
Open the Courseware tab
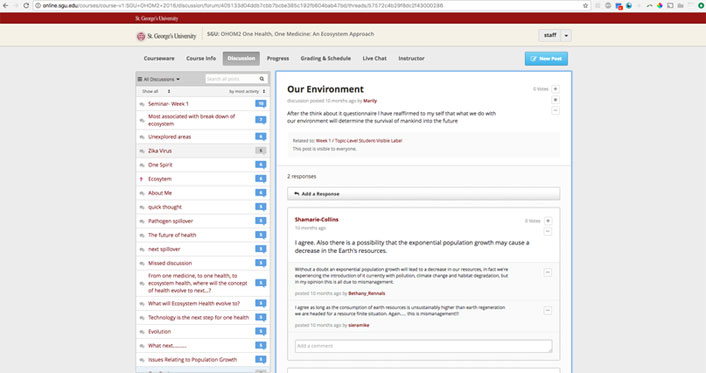pos(159,59)
